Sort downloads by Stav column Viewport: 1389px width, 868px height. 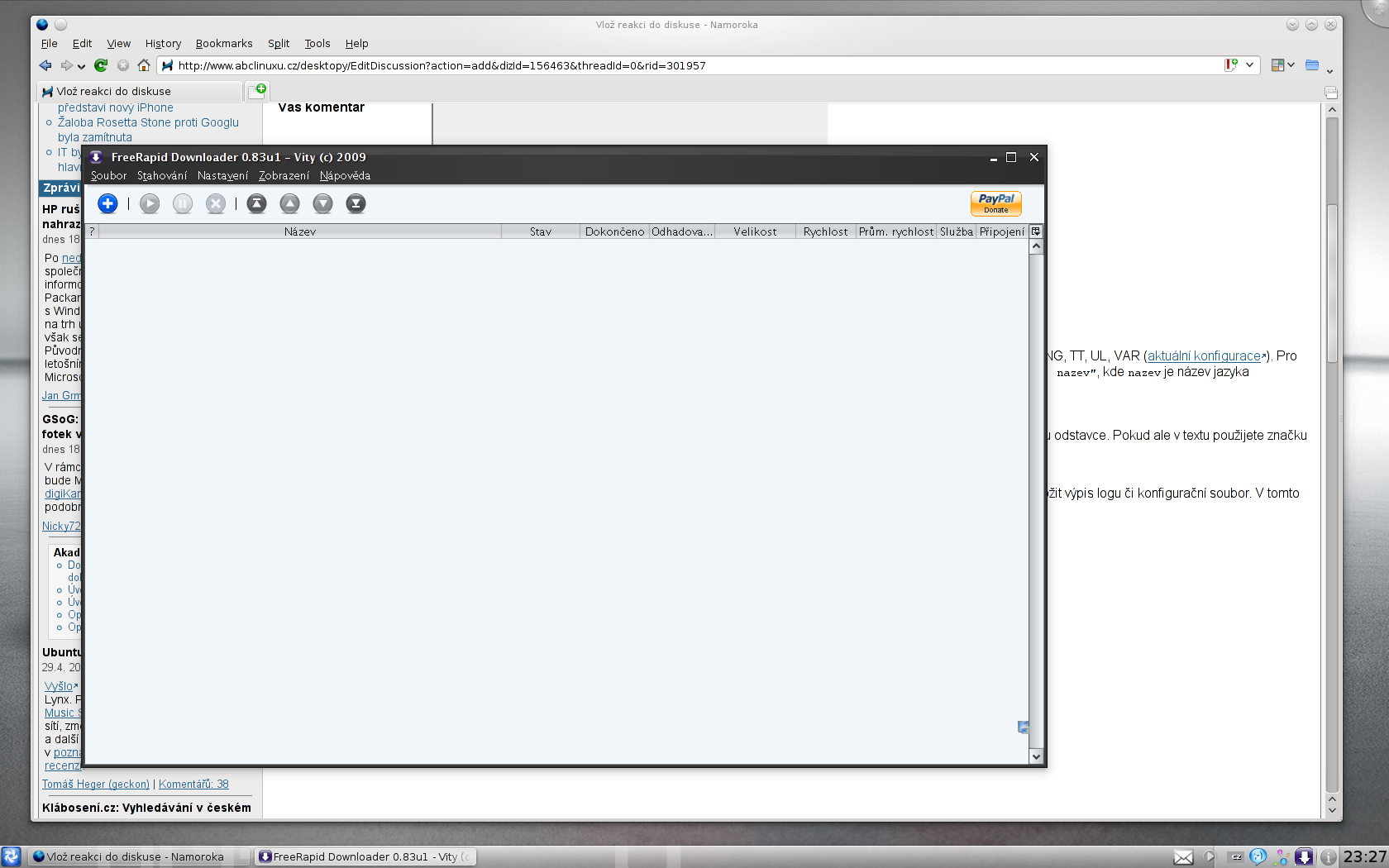tap(541, 231)
